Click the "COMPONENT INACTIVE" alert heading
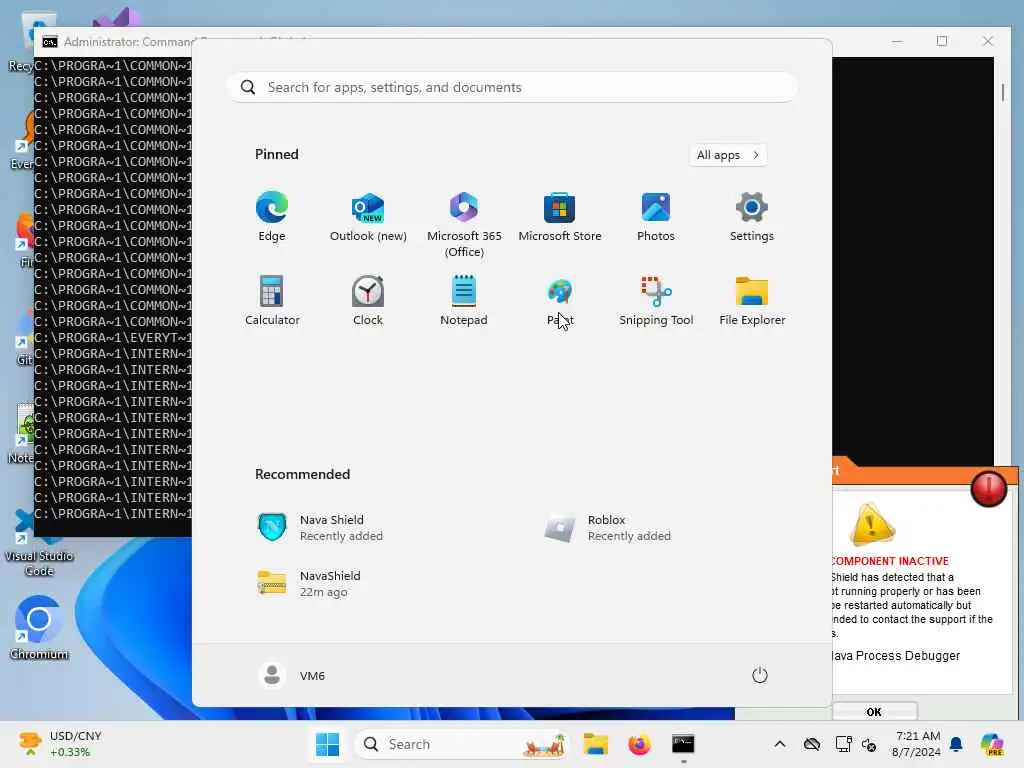Image resolution: width=1024 pixels, height=768 pixels. pos(890,561)
